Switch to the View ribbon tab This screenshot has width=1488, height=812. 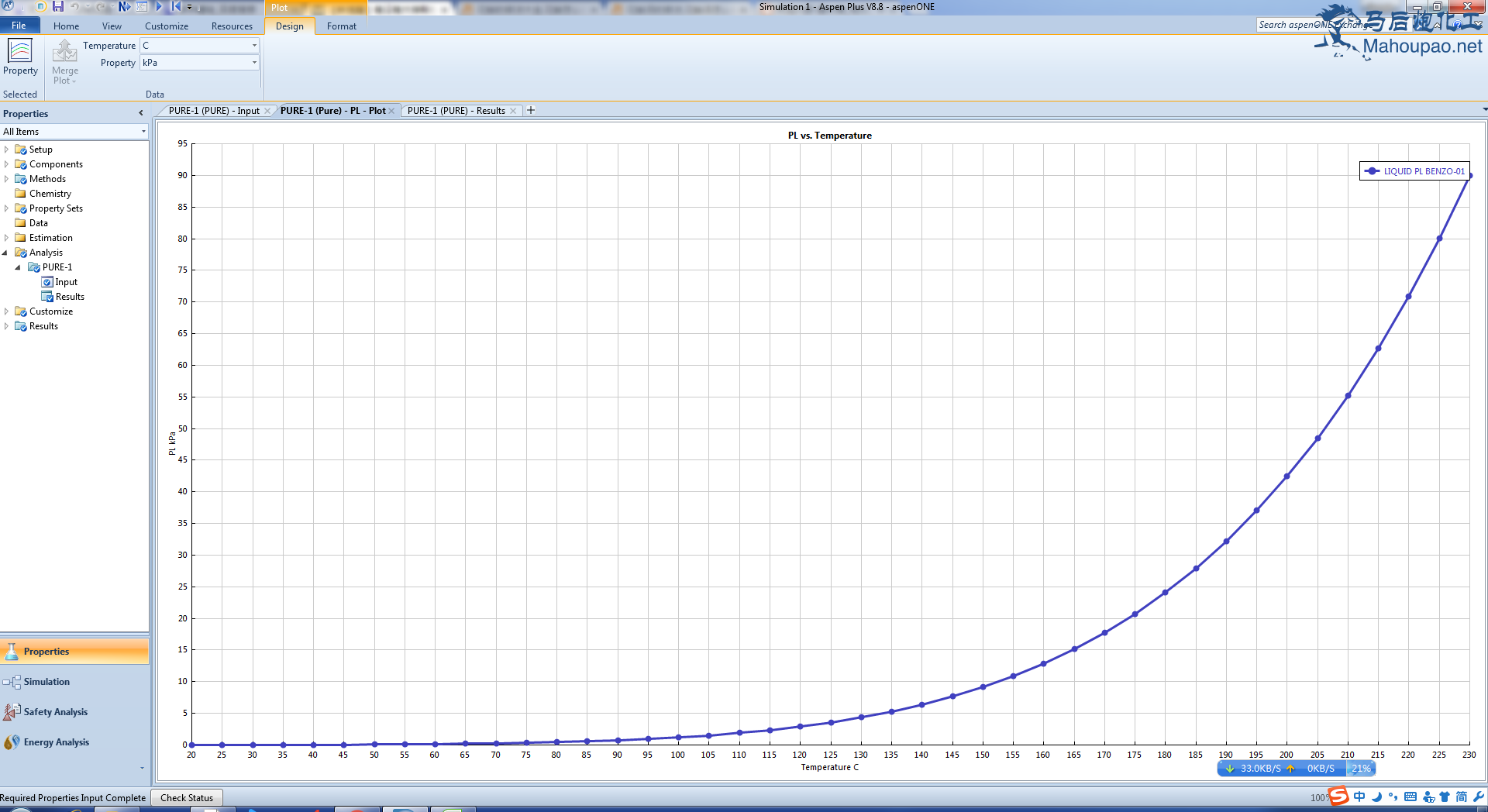tap(112, 26)
